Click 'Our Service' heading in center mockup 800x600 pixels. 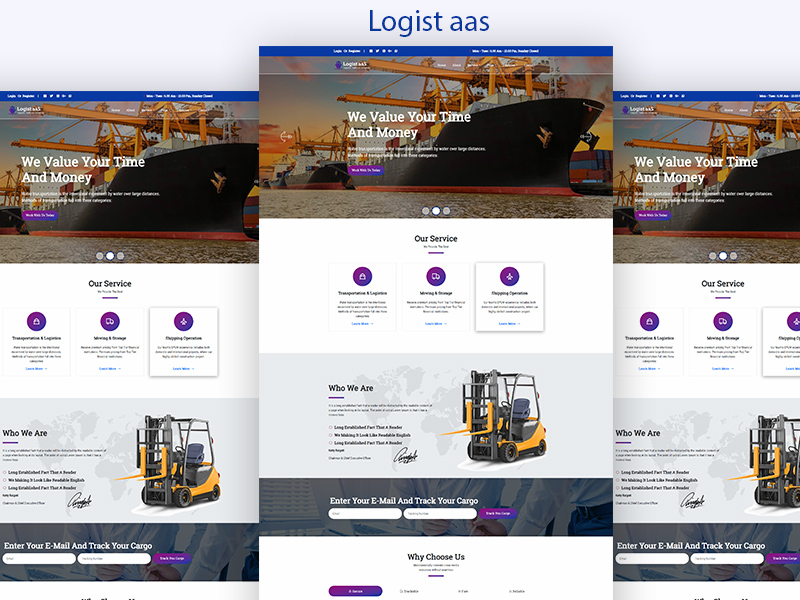point(436,238)
